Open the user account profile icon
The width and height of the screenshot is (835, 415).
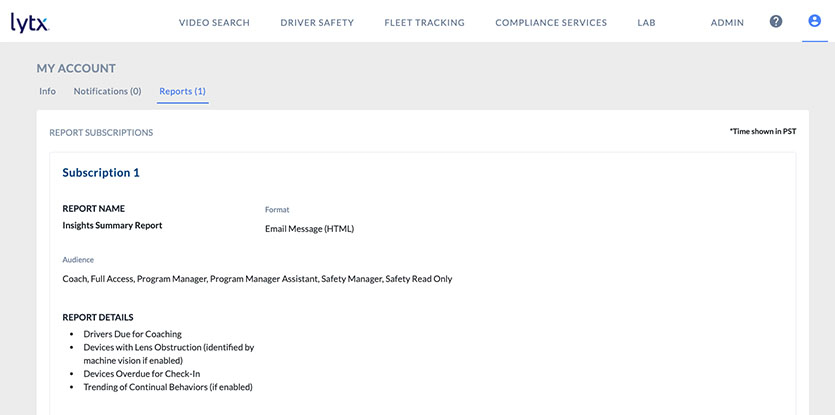coord(814,22)
